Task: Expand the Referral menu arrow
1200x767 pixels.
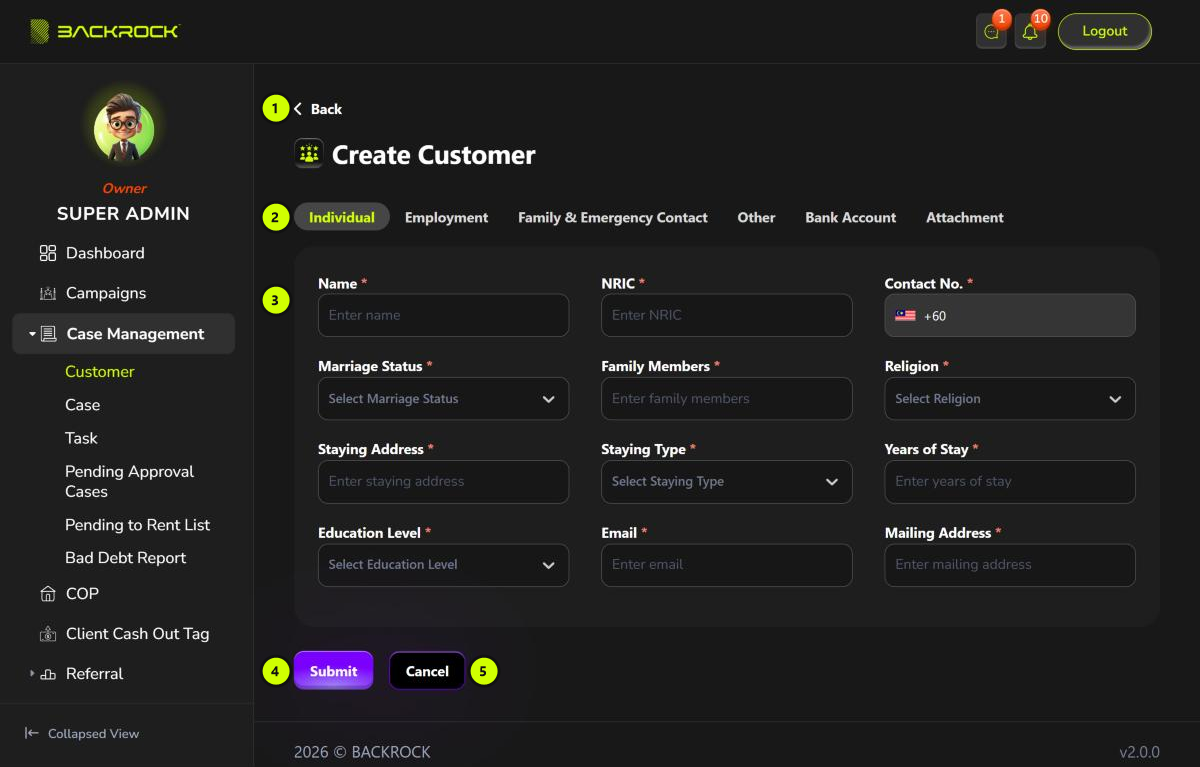Action: pyautogui.click(x=32, y=674)
